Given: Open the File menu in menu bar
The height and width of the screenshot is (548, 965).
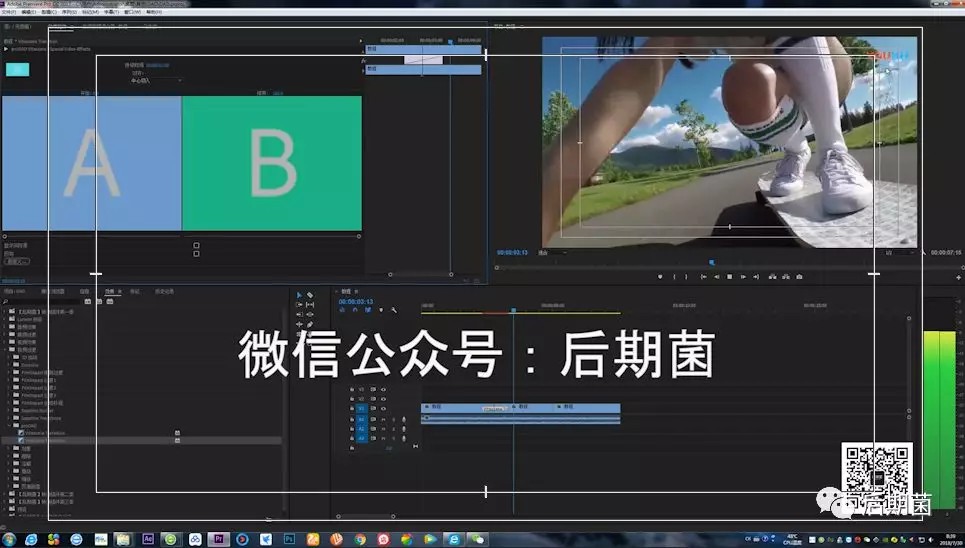Looking at the screenshot, I should pos(9,13).
